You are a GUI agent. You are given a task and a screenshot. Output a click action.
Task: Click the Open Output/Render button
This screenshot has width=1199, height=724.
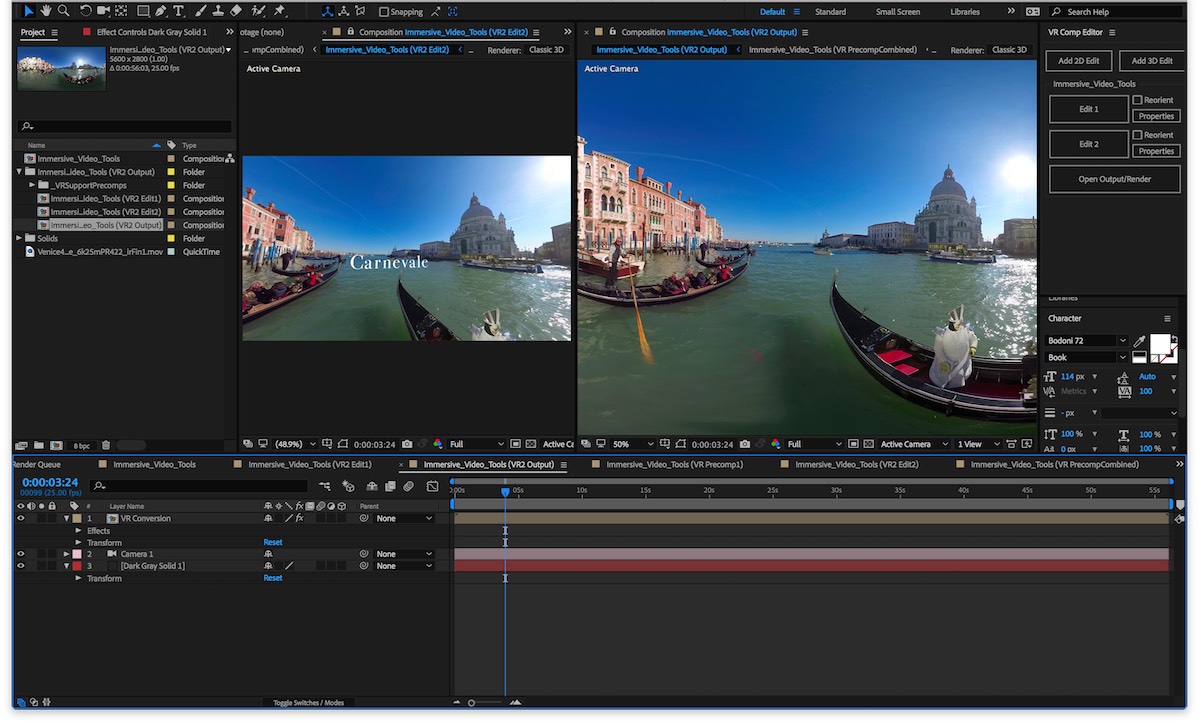1114,179
